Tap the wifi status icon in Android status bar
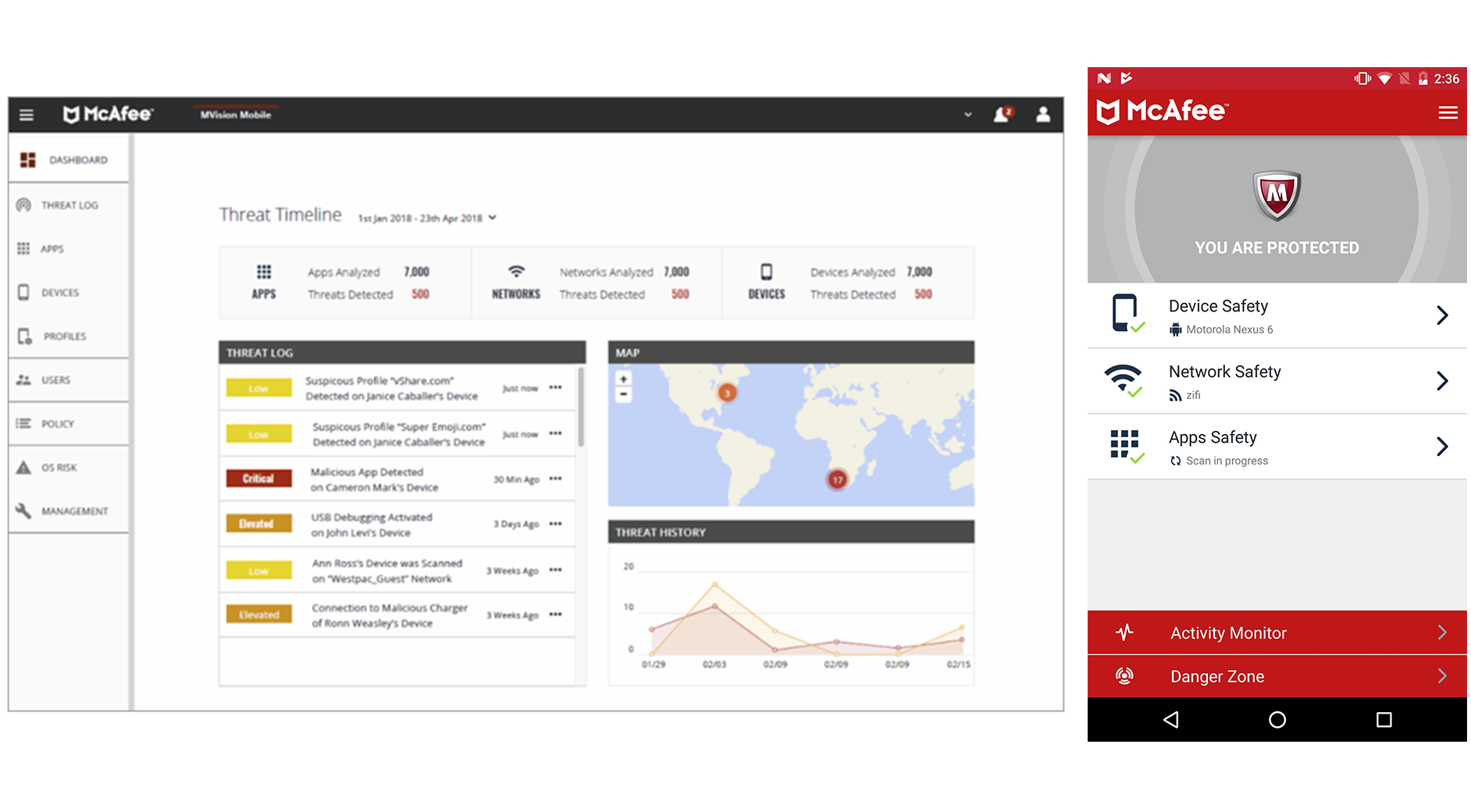This screenshot has height=812, width=1471. click(x=1384, y=79)
